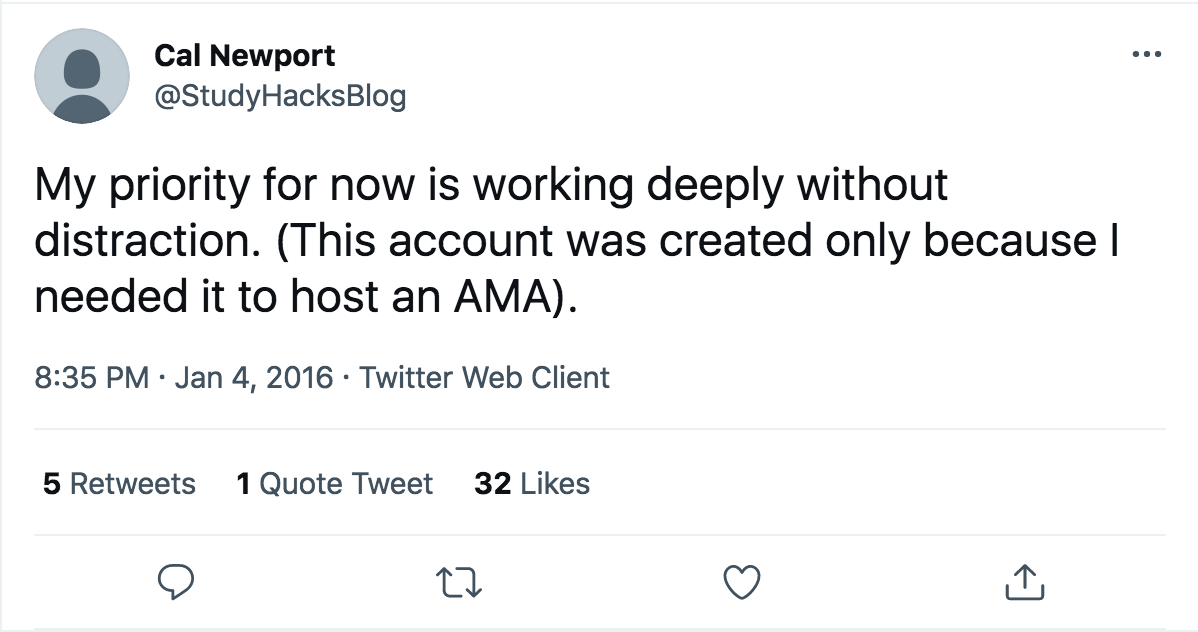
Task: Open the share tweet icon
Action: (1022, 581)
